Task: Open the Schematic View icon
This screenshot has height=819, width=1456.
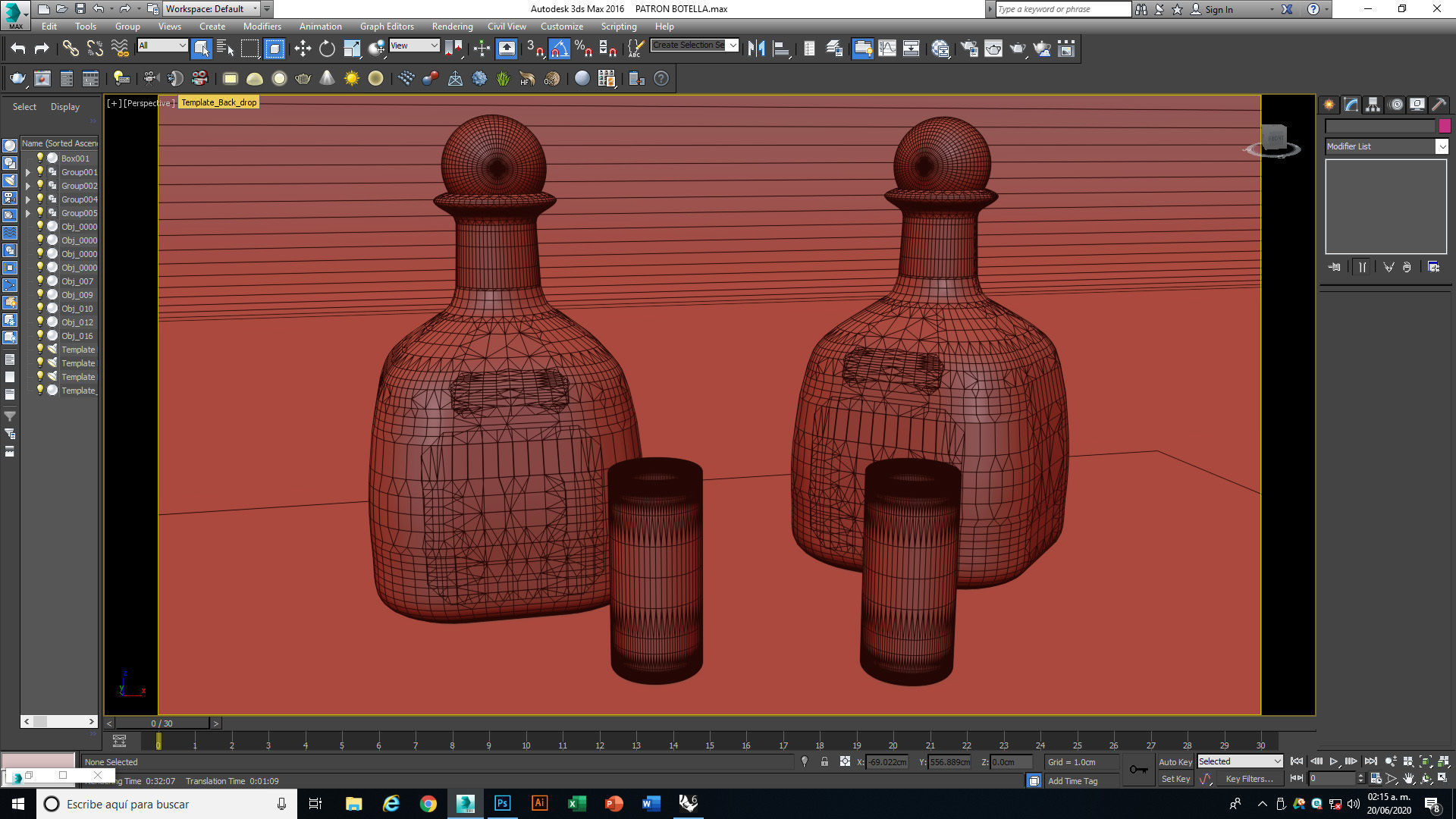Action: [x=911, y=49]
